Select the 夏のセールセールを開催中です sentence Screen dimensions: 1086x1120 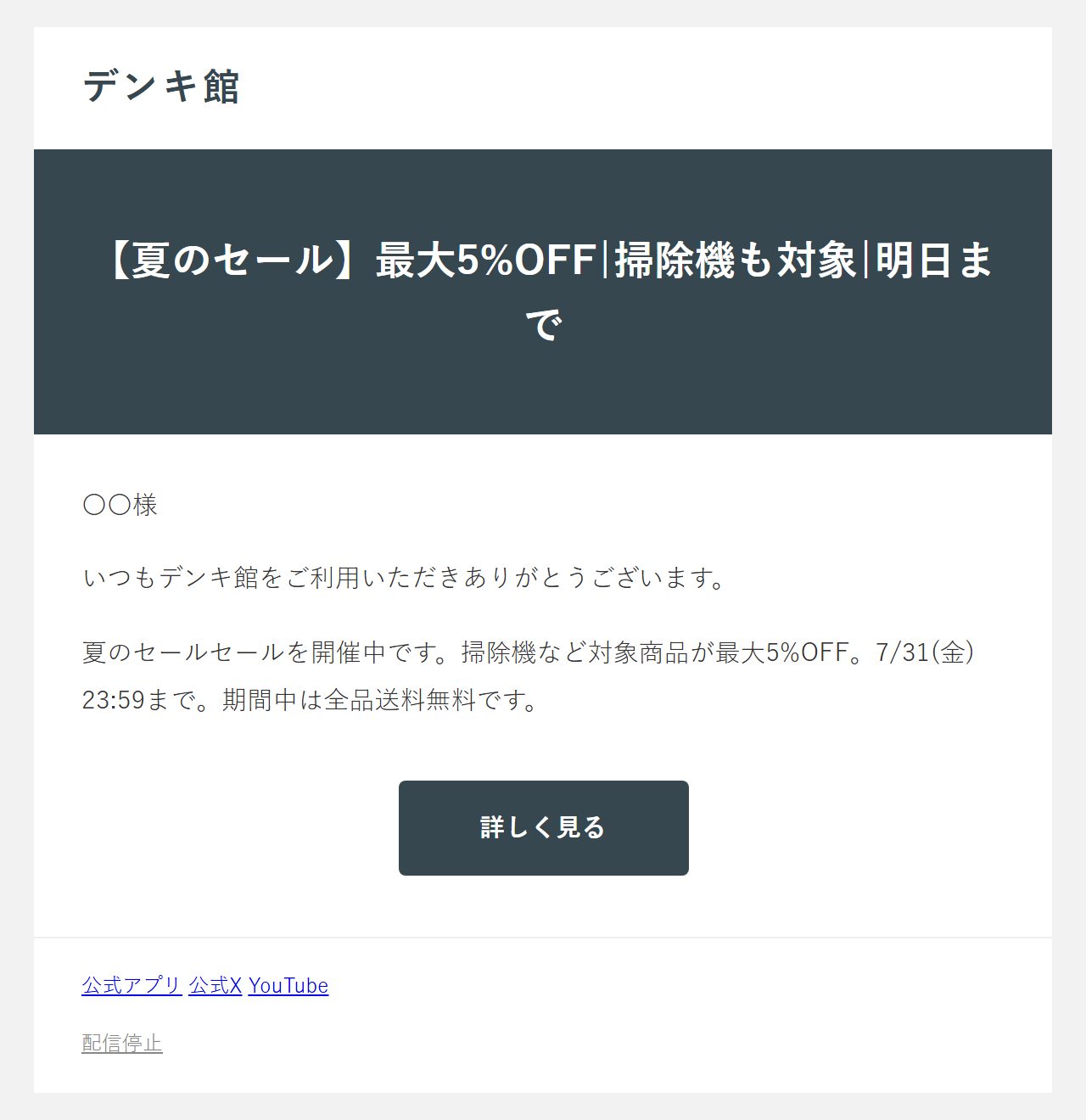[x=271, y=652]
